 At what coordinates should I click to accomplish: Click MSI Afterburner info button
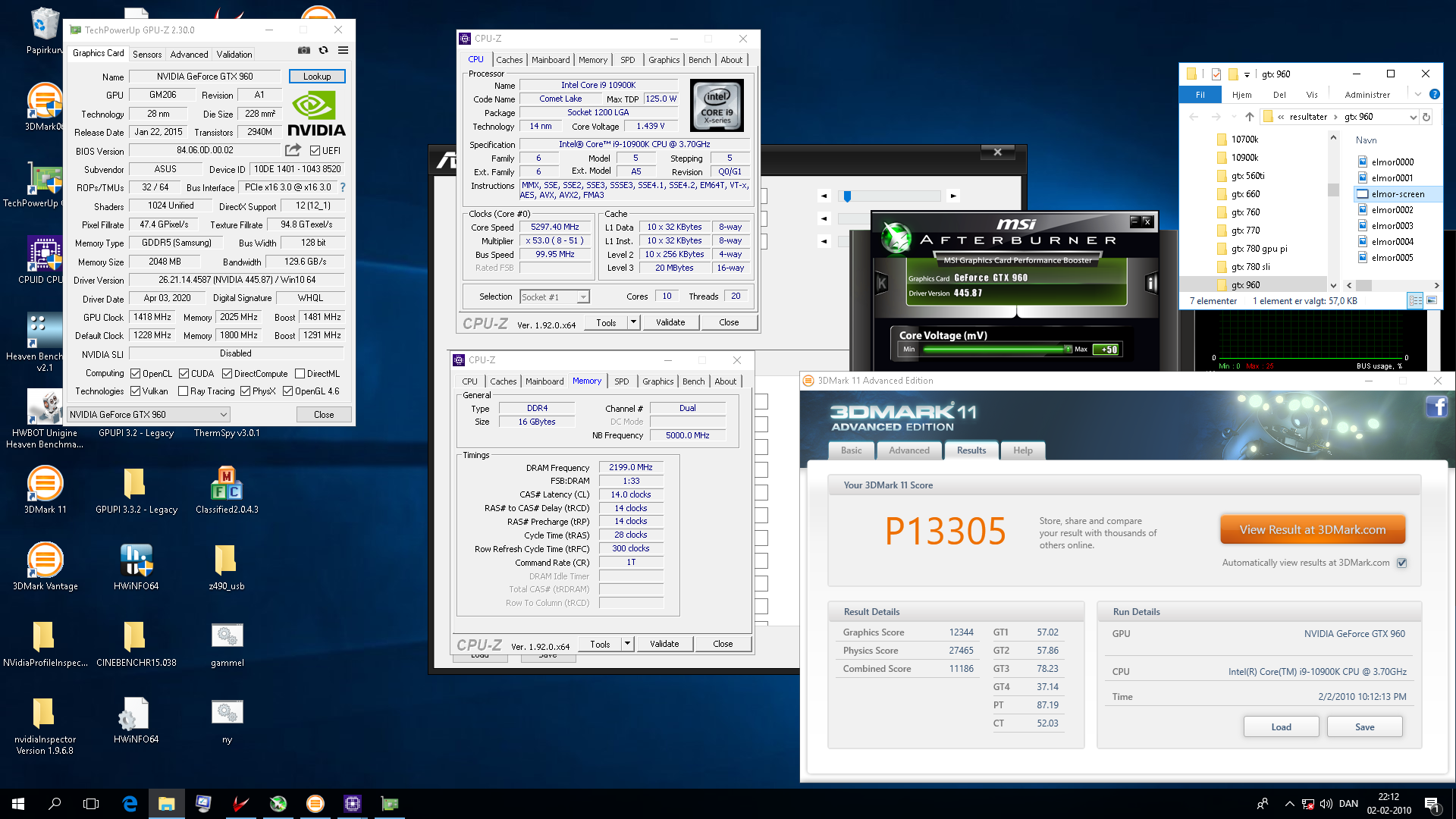click(1151, 284)
